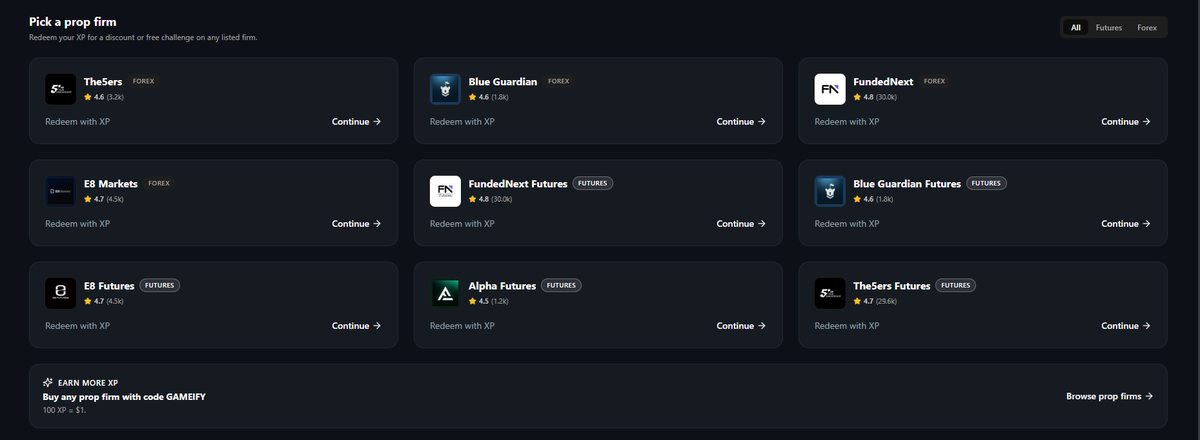Click the 'Blue Guardian Futures' name
Image resolution: width=1200 pixels, height=440 pixels.
pyautogui.click(x=907, y=183)
